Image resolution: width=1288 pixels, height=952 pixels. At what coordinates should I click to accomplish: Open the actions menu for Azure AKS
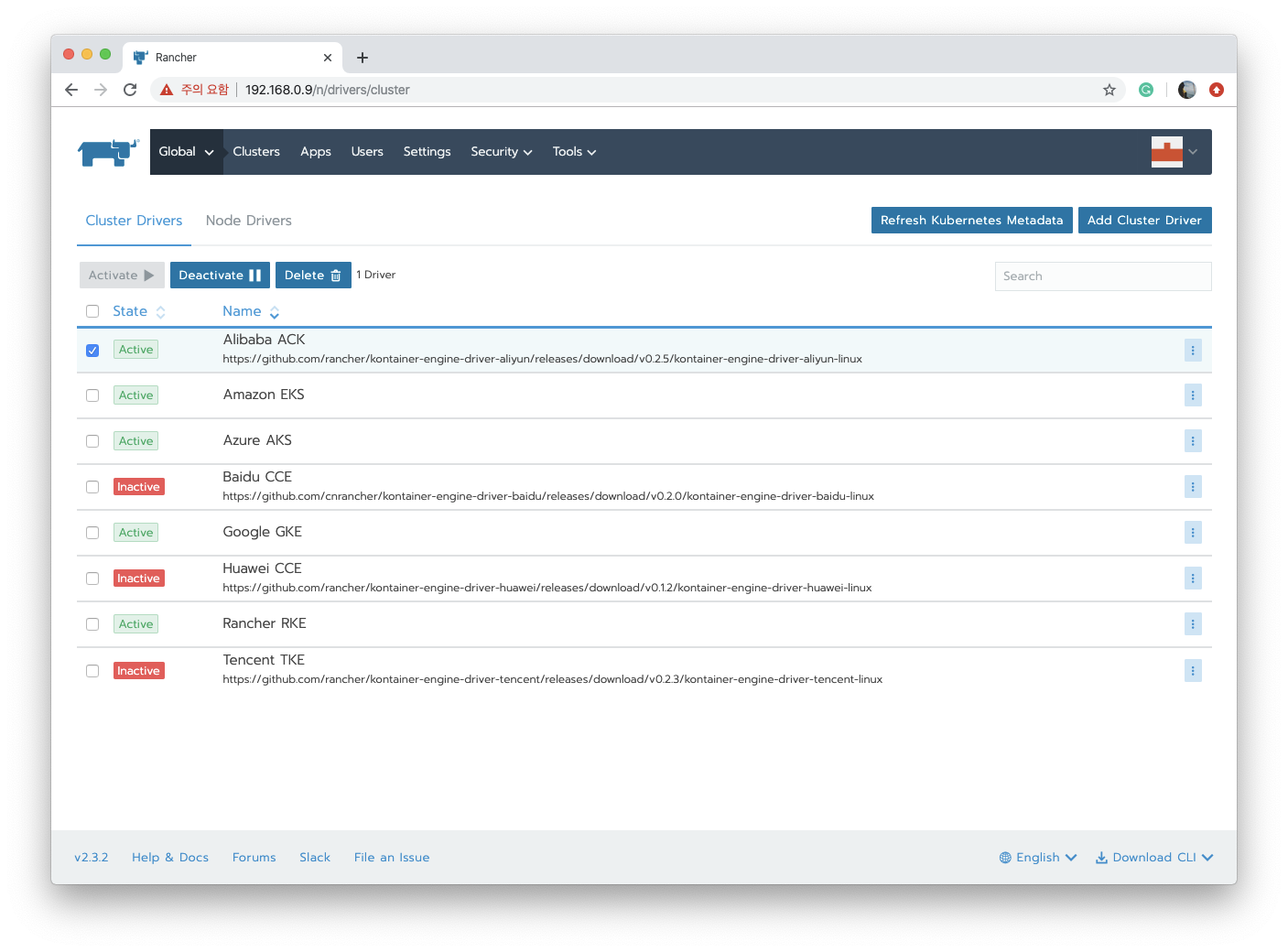point(1193,441)
